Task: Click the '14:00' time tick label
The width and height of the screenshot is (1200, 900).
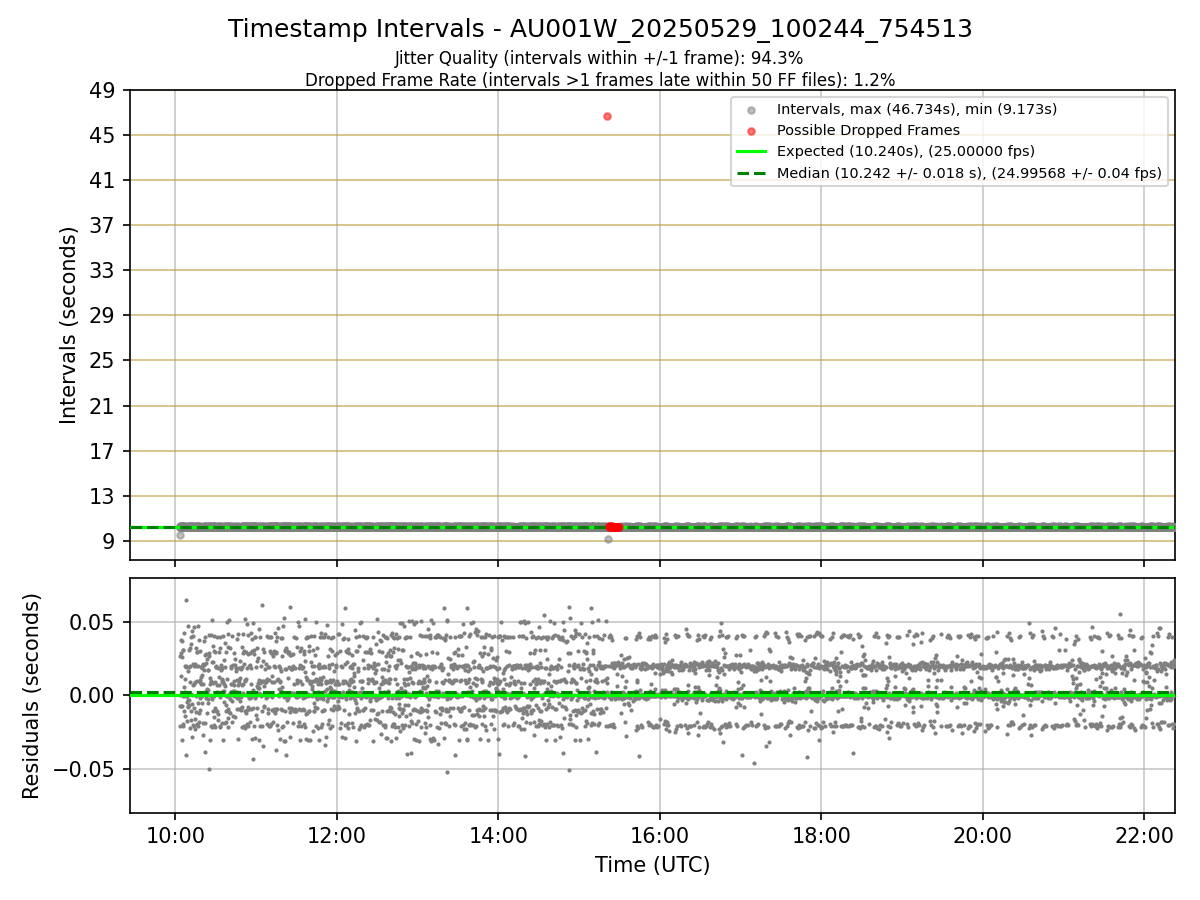Action: [498, 835]
